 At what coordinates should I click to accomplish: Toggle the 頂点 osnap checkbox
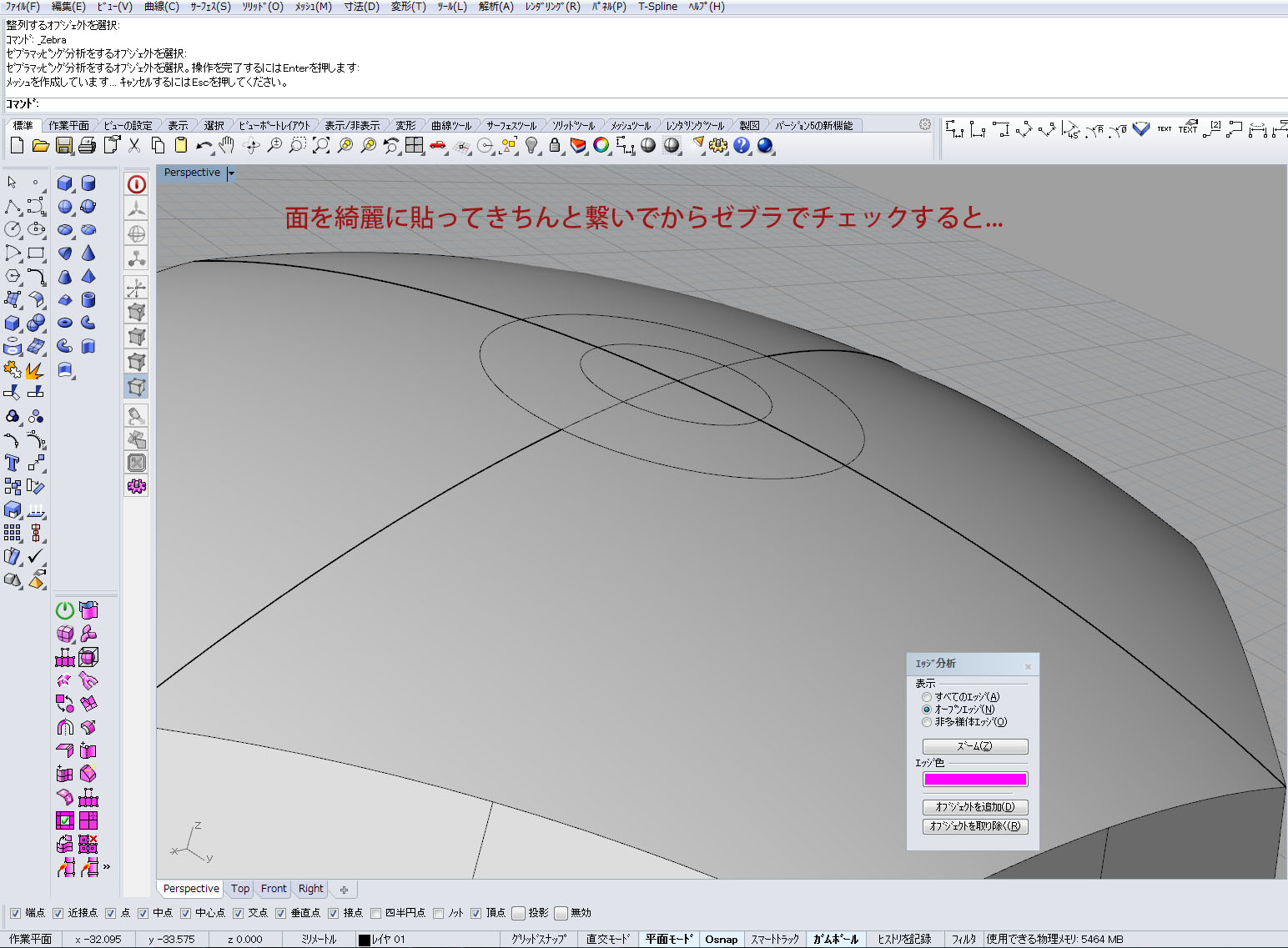(475, 913)
